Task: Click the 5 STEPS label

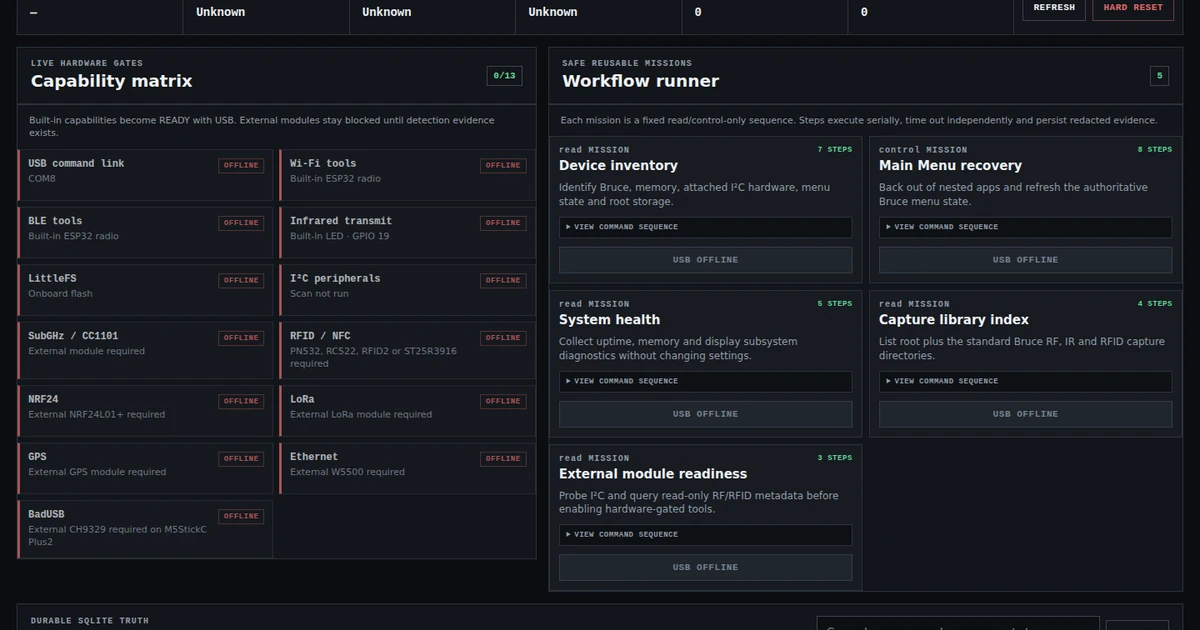Action: coord(834,304)
